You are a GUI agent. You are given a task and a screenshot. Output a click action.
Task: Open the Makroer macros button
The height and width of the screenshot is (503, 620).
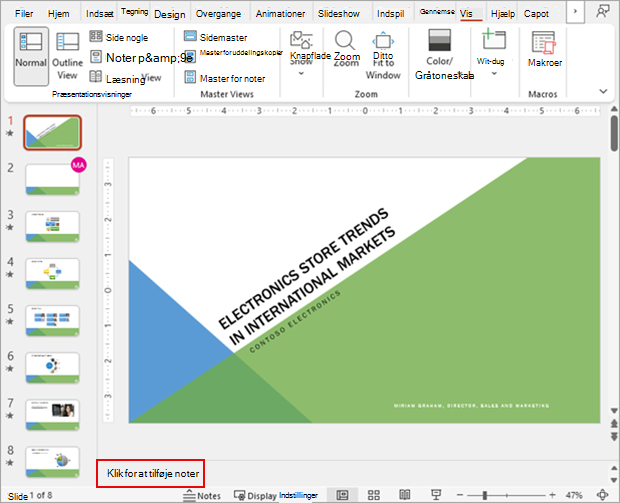[x=544, y=49]
